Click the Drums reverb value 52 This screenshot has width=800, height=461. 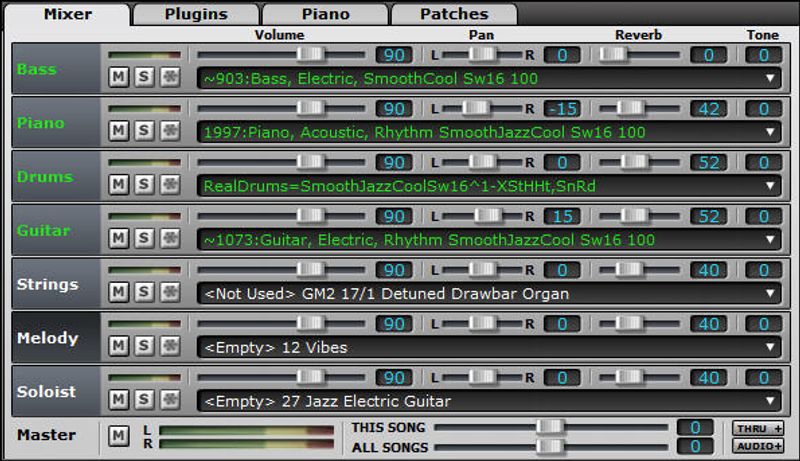[709, 162]
